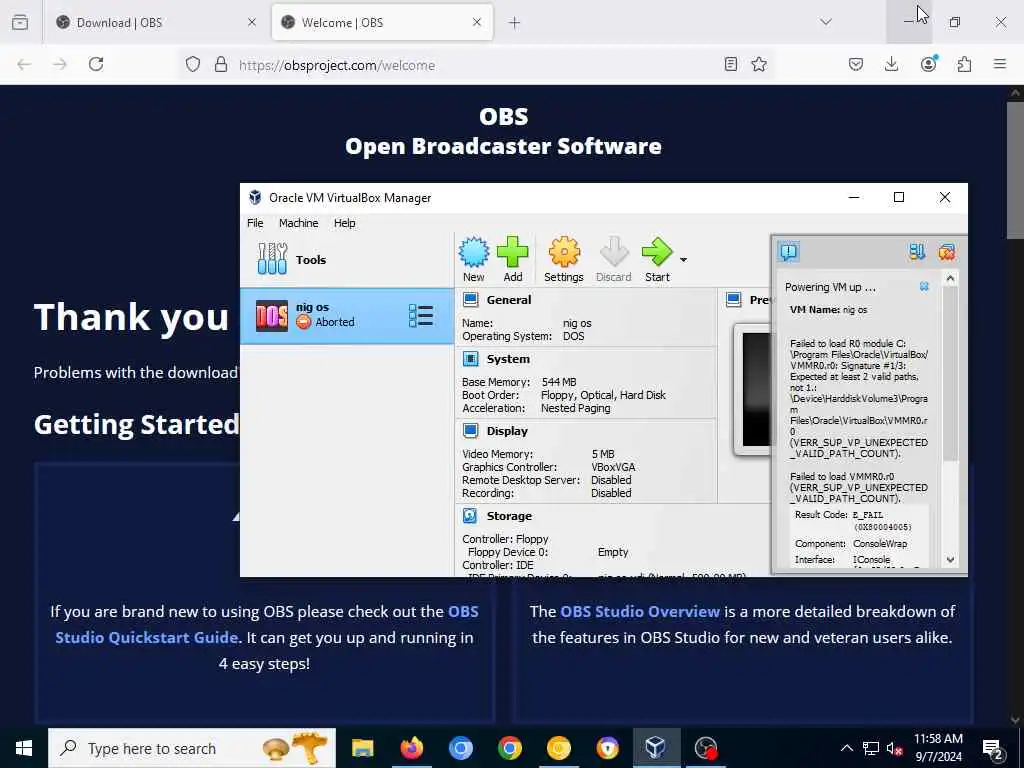This screenshot has height=768, width=1024.
Task: Click the keep finished progresses icon
Action: (916, 252)
